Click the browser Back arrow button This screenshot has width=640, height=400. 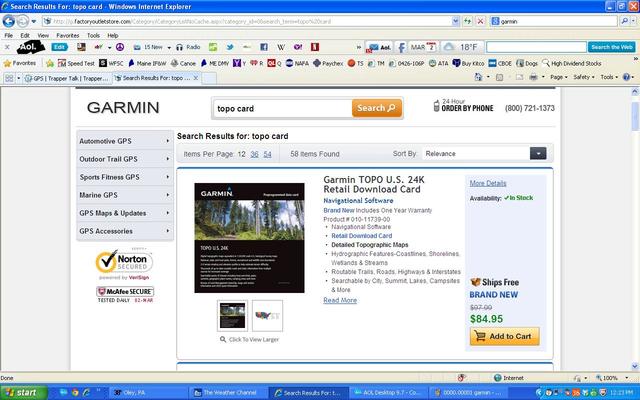(9, 21)
